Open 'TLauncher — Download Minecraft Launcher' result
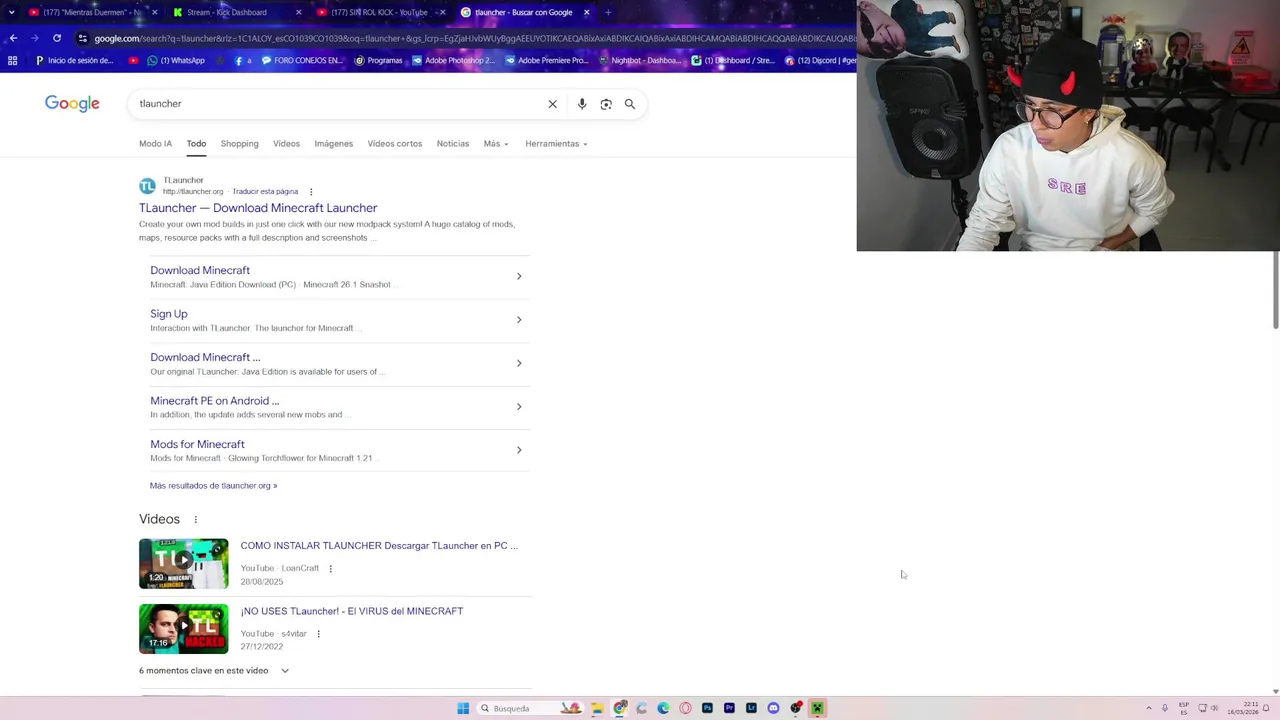 pyautogui.click(x=258, y=208)
